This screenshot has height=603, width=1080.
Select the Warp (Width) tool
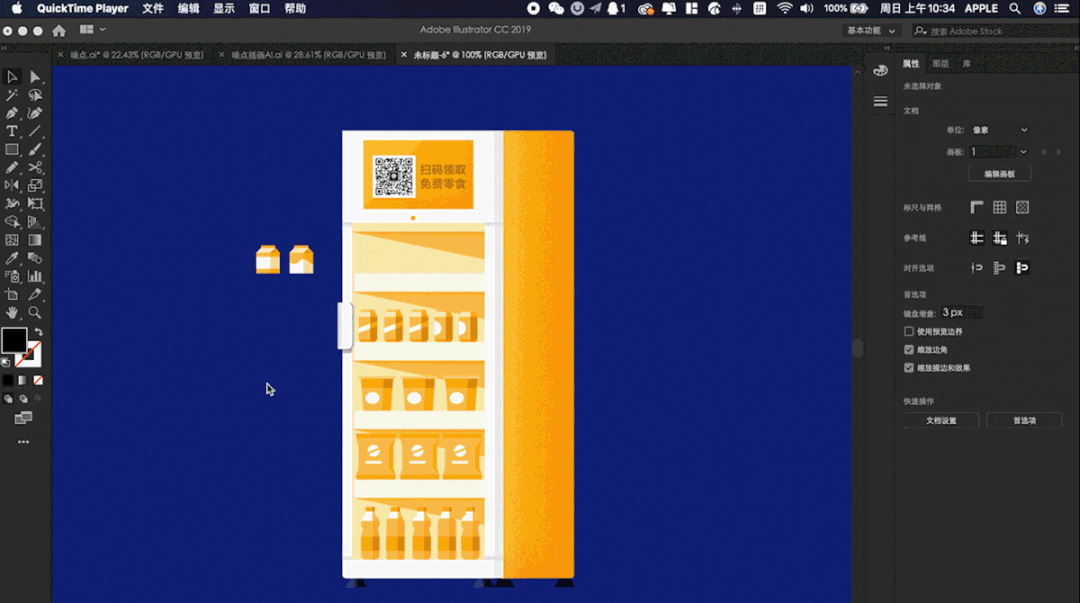12,203
